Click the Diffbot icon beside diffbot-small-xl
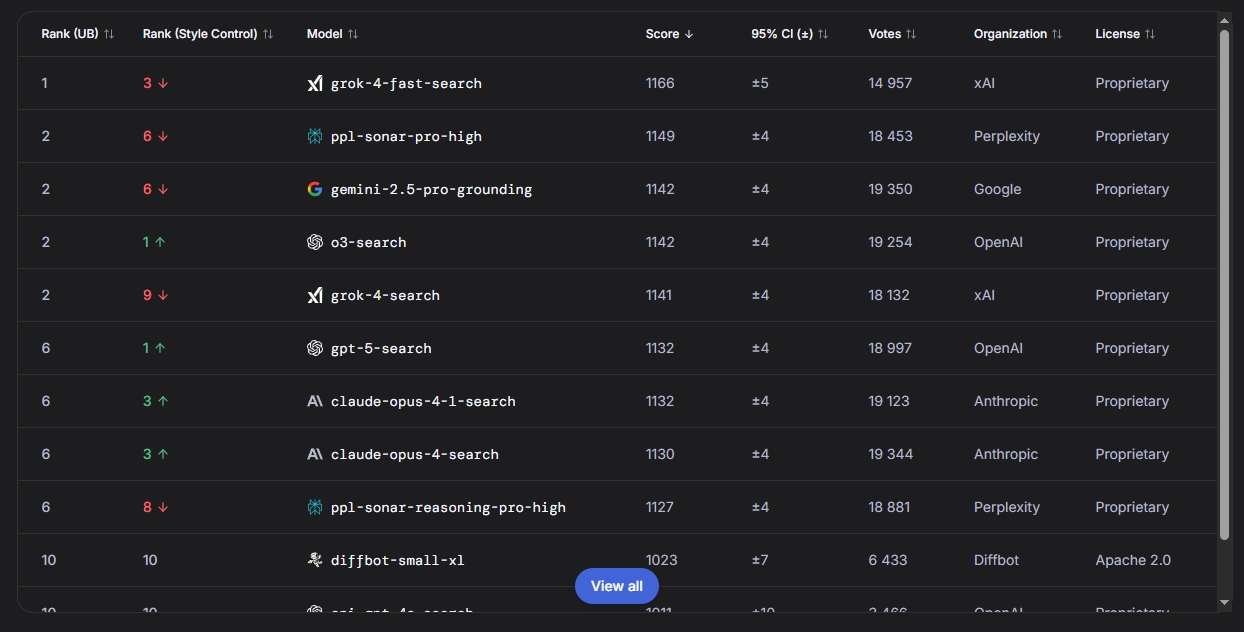 pos(314,560)
